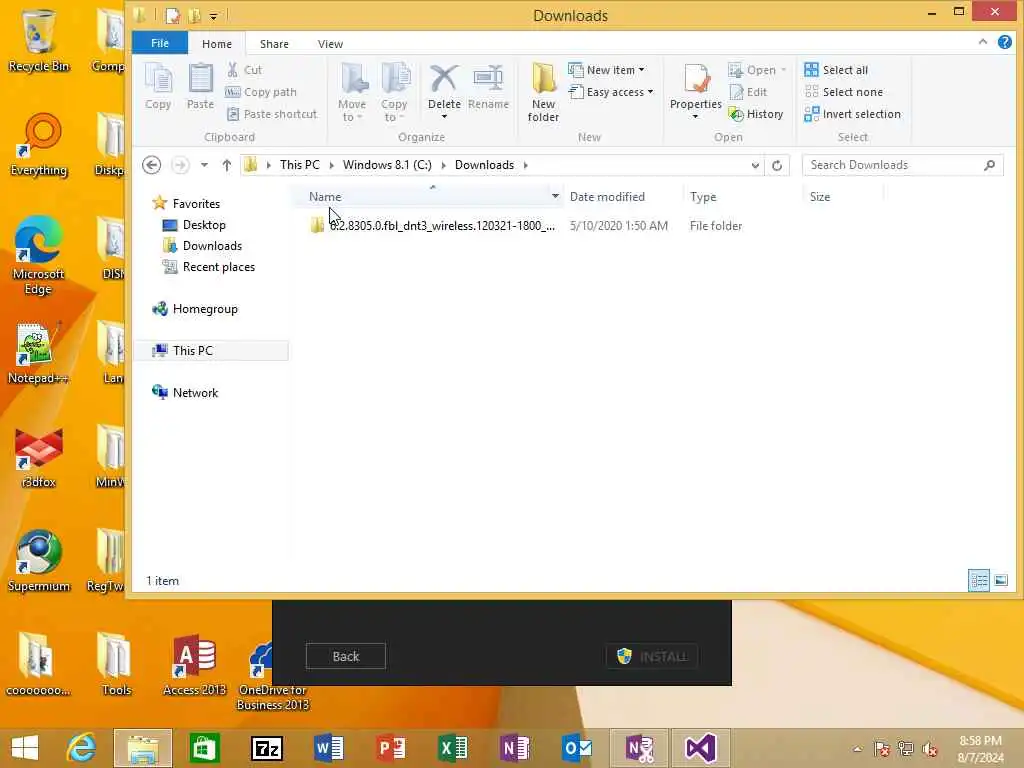Open the New item dropdown
The width and height of the screenshot is (1024, 768).
pos(607,70)
